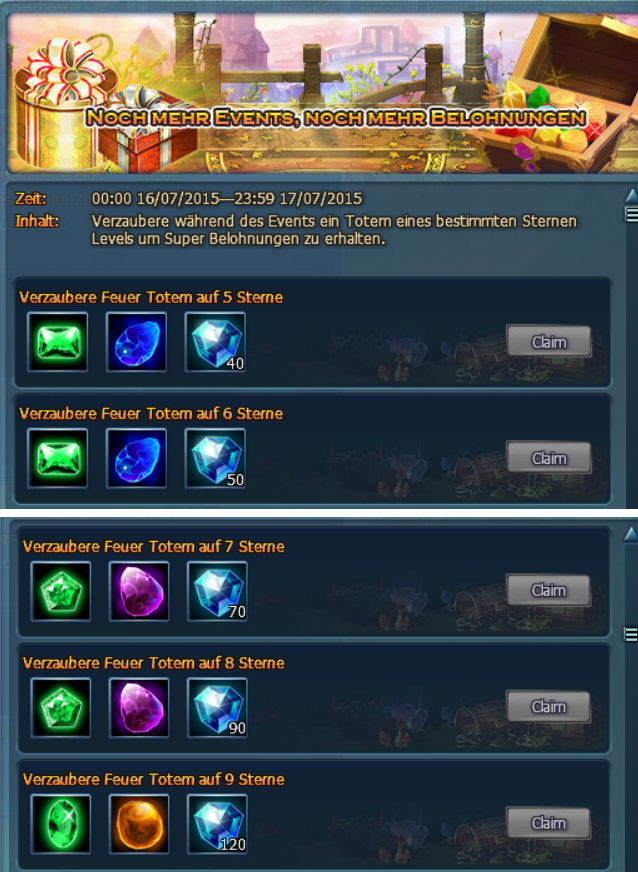Select the diamond icon labeled 90
The image size is (638, 872).
click(x=217, y=707)
